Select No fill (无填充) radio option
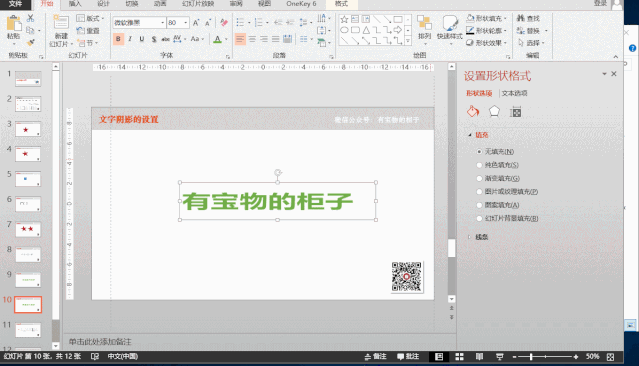Screen dimensions: 639x366 point(479,152)
